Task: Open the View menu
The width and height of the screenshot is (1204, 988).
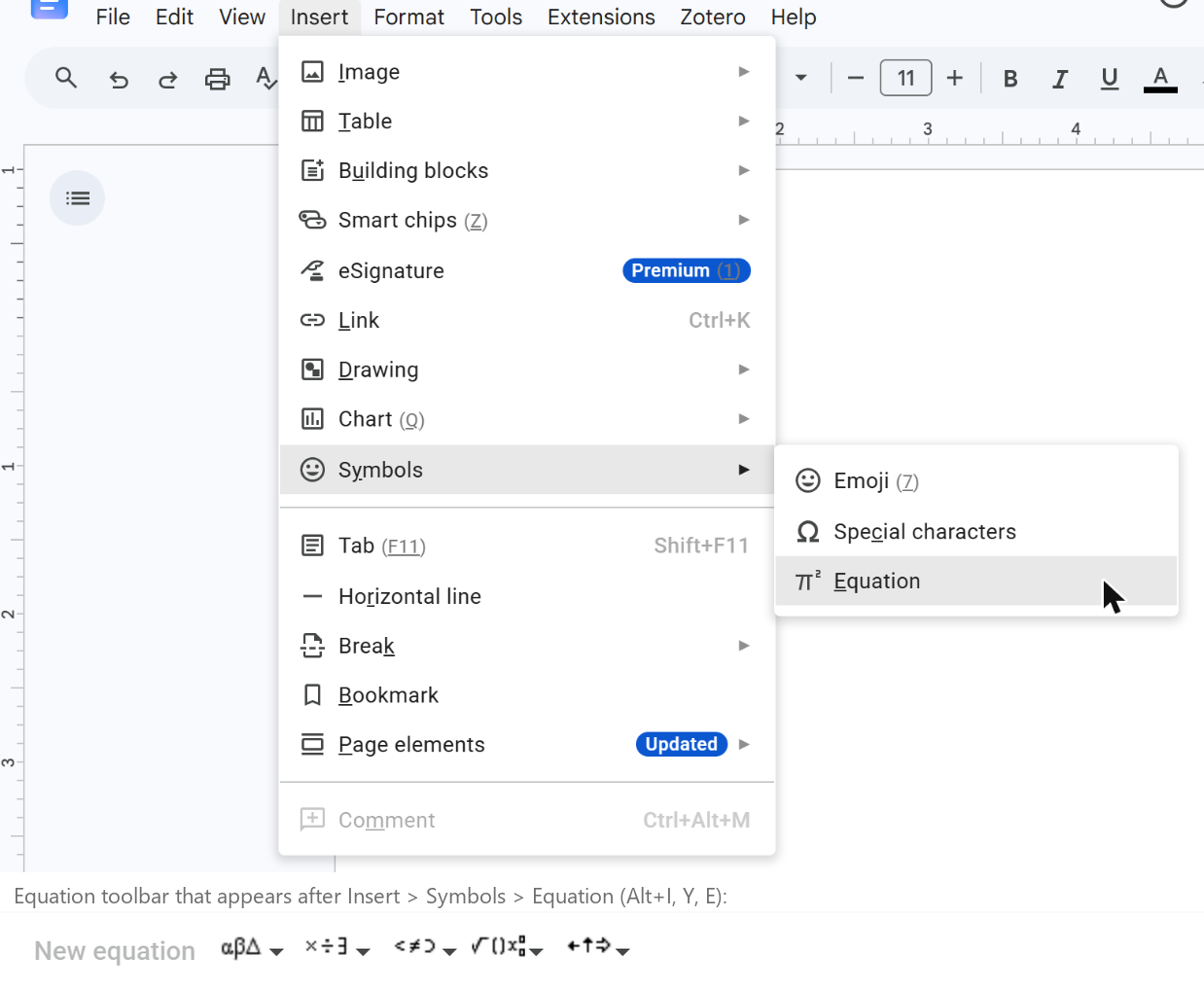Action: pyautogui.click(x=242, y=18)
